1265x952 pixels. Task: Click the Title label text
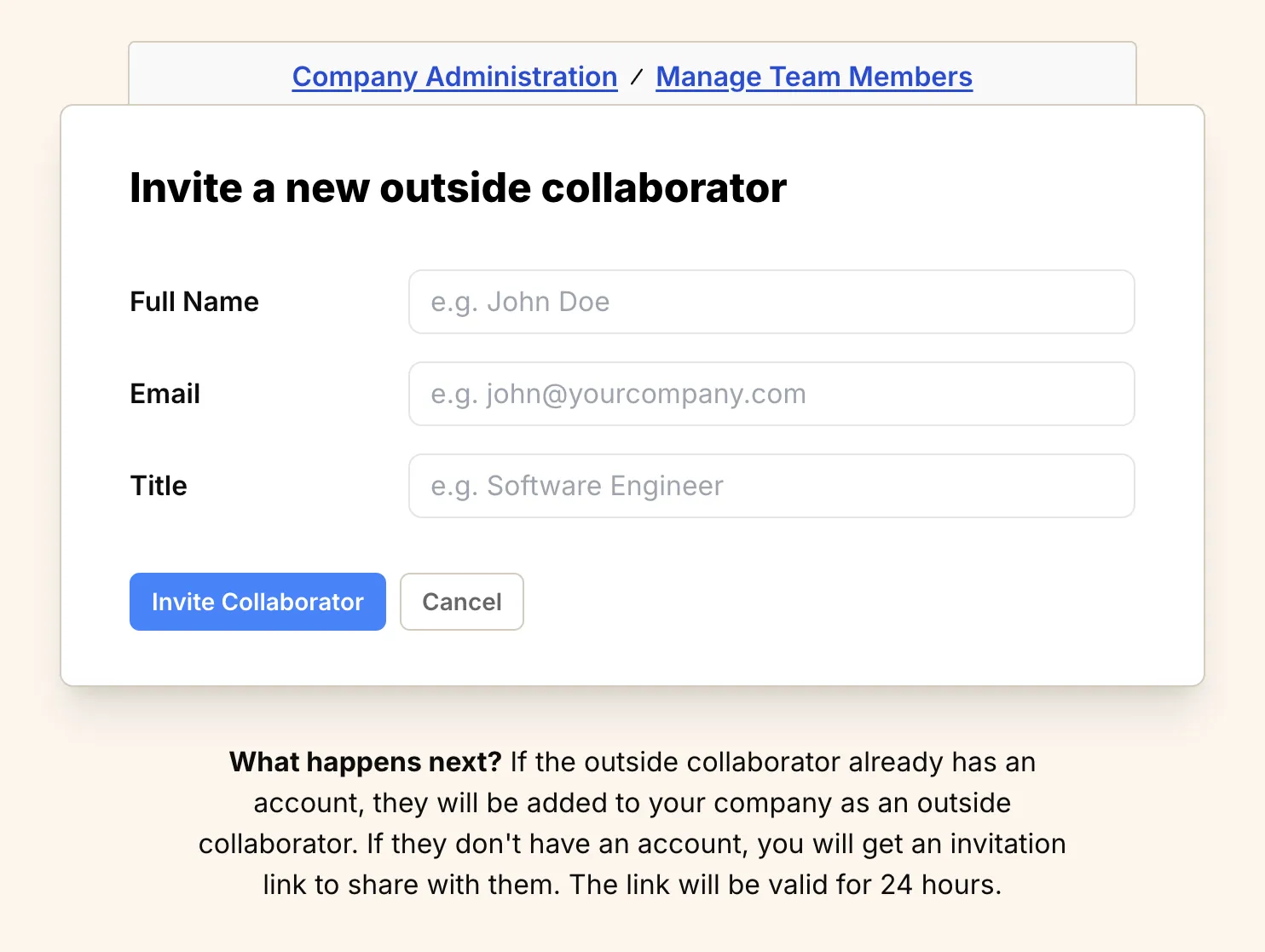pos(159,486)
